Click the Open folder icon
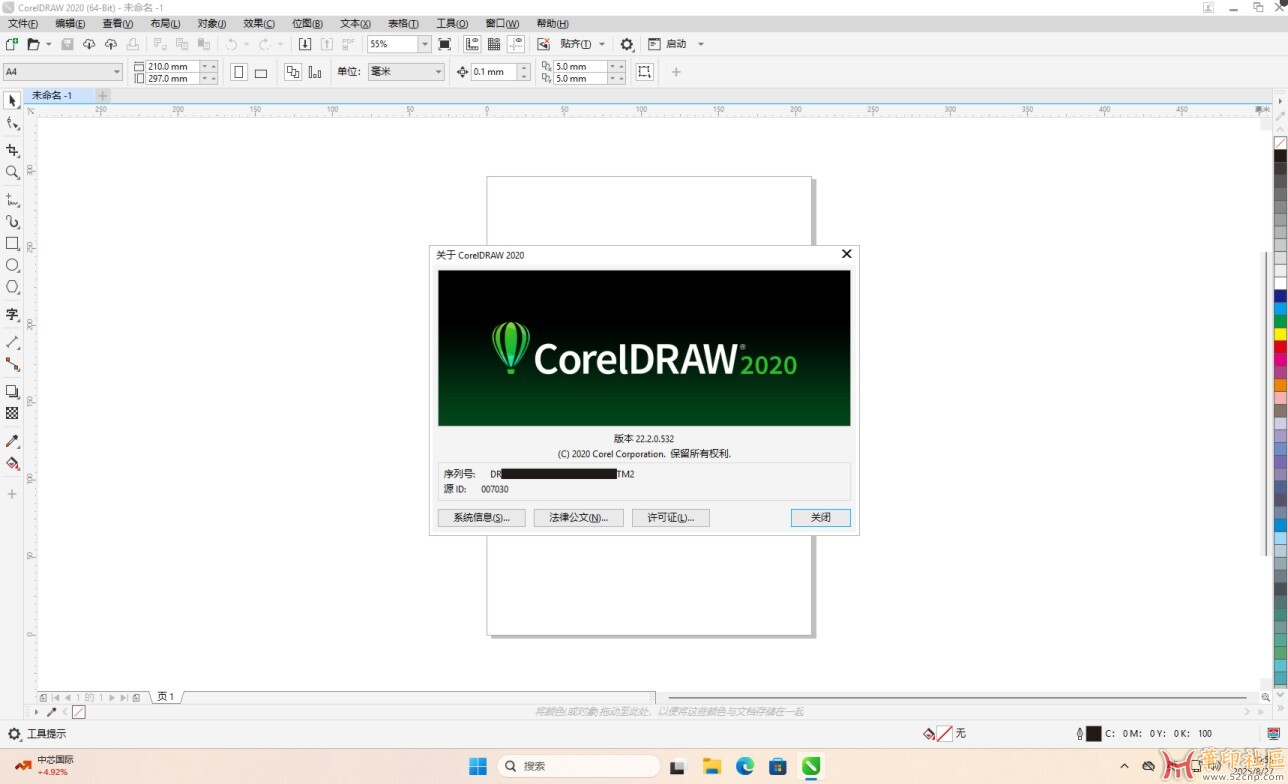This screenshot has height=784, width=1288. coord(33,44)
